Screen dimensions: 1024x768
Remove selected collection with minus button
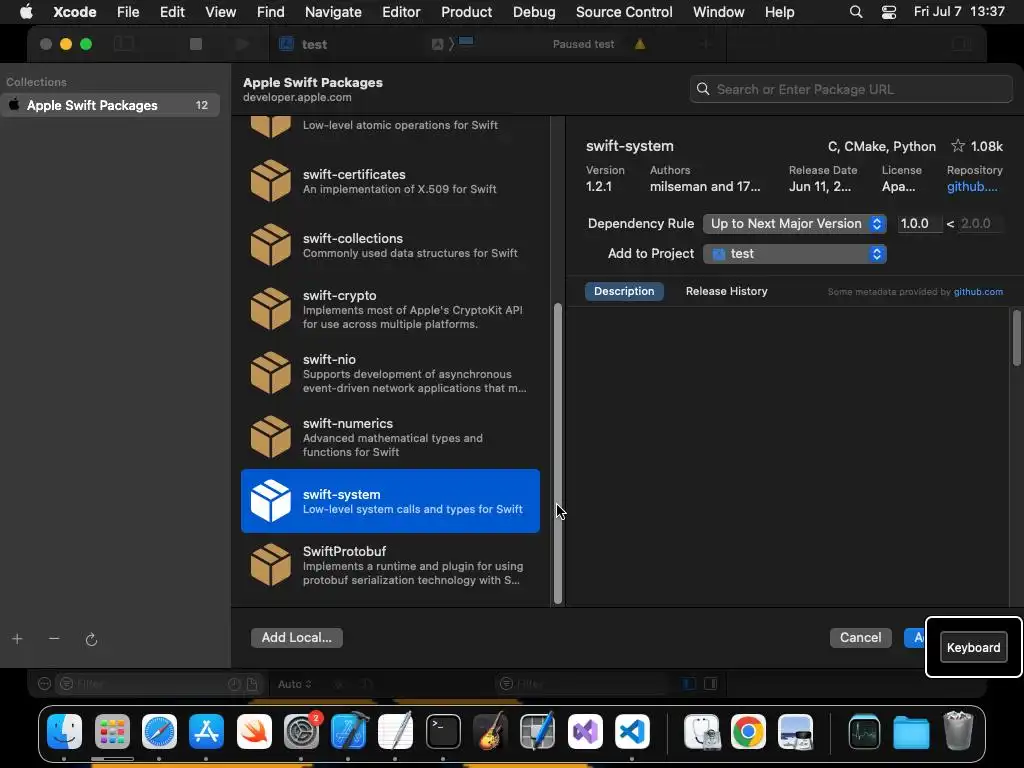[54, 639]
